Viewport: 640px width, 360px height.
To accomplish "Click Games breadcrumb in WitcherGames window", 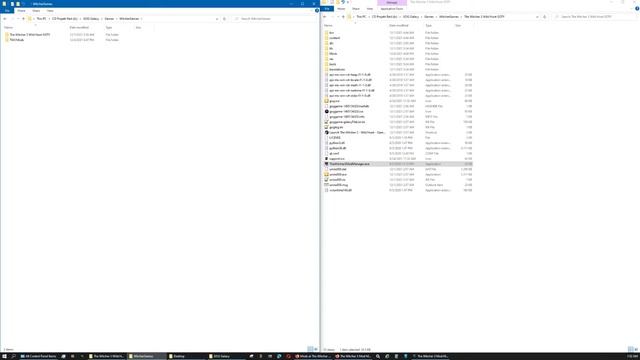I will click(109, 19).
